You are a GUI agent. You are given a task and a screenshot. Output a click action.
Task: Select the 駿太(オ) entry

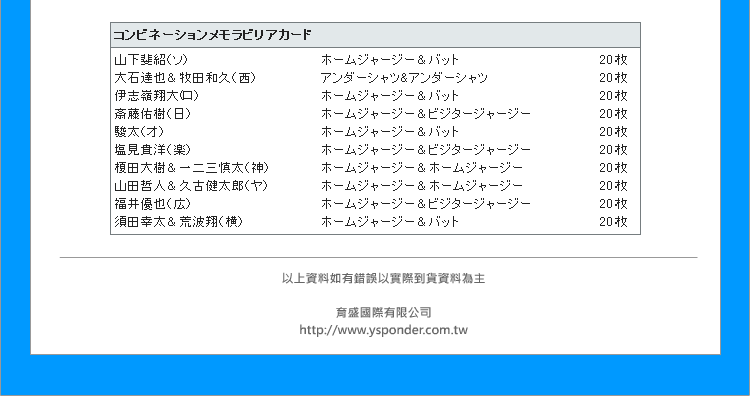pos(139,132)
